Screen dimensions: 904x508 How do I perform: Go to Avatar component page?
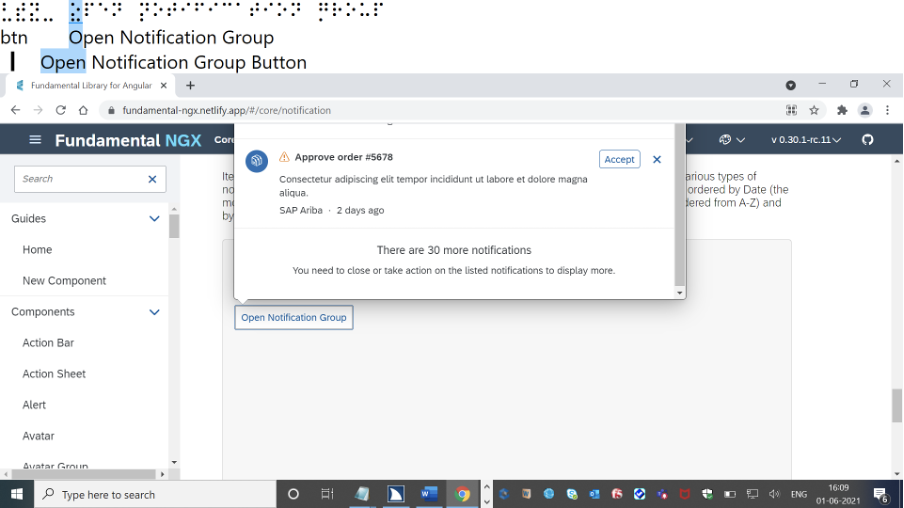click(x=38, y=436)
